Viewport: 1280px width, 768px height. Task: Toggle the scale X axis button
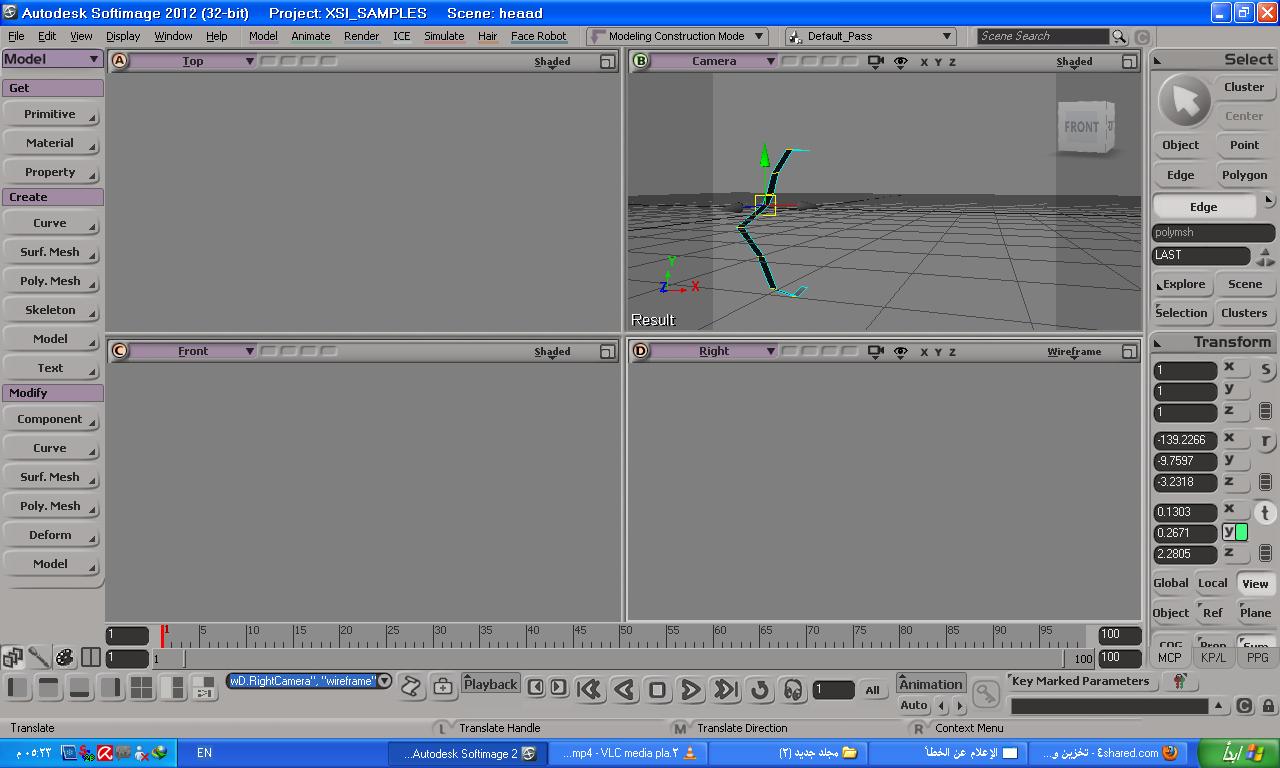(1236, 369)
